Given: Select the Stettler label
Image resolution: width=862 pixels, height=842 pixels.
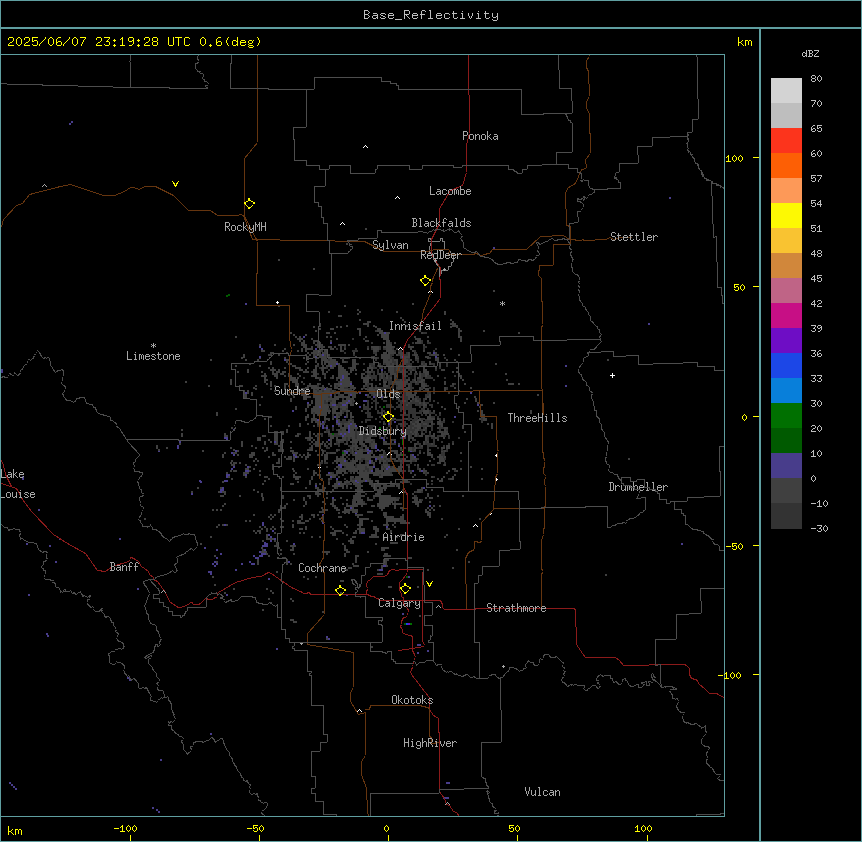Looking at the screenshot, I should (x=634, y=237).
